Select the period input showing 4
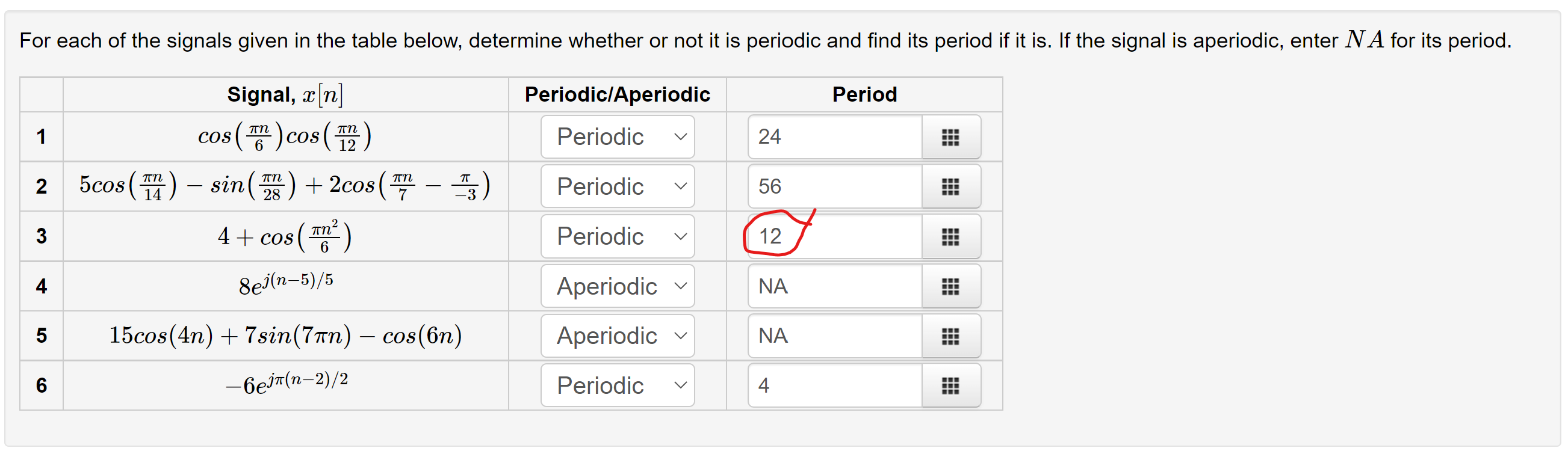1568x457 pixels. pos(834,385)
